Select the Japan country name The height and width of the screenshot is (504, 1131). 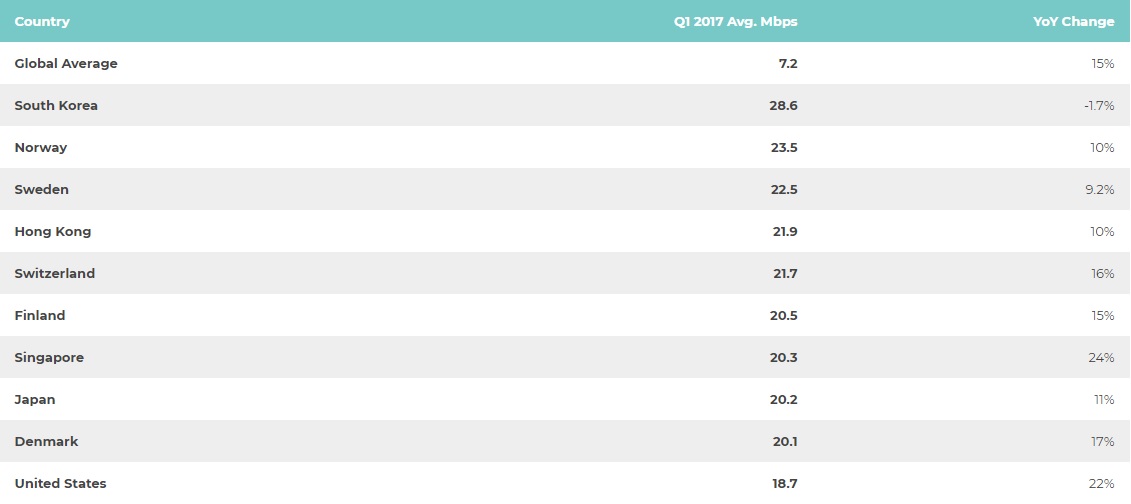(x=35, y=399)
